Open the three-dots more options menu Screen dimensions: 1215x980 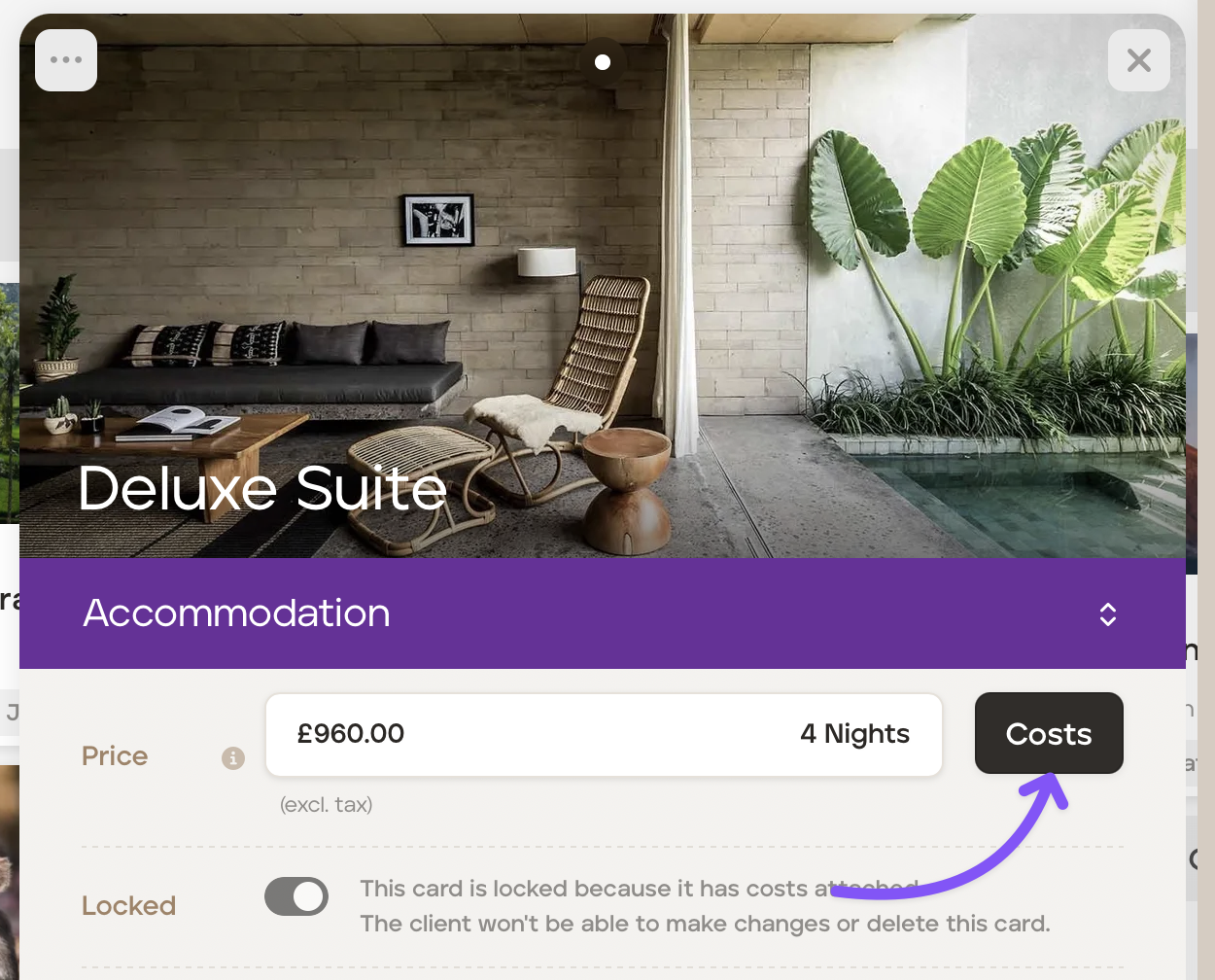(66, 60)
